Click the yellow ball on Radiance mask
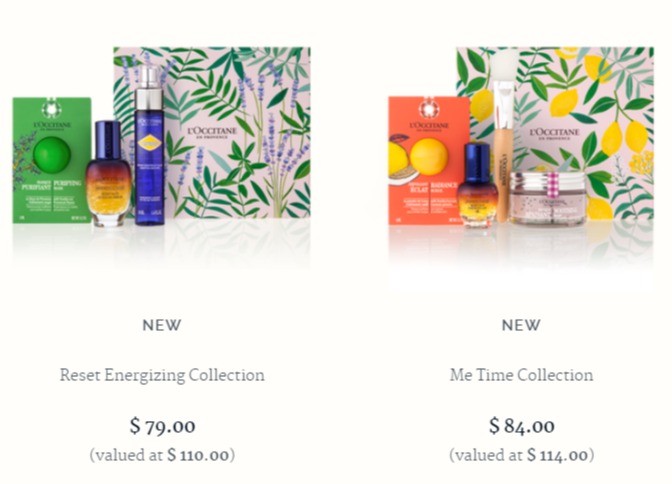The width and height of the screenshot is (672, 484). pos(429,156)
